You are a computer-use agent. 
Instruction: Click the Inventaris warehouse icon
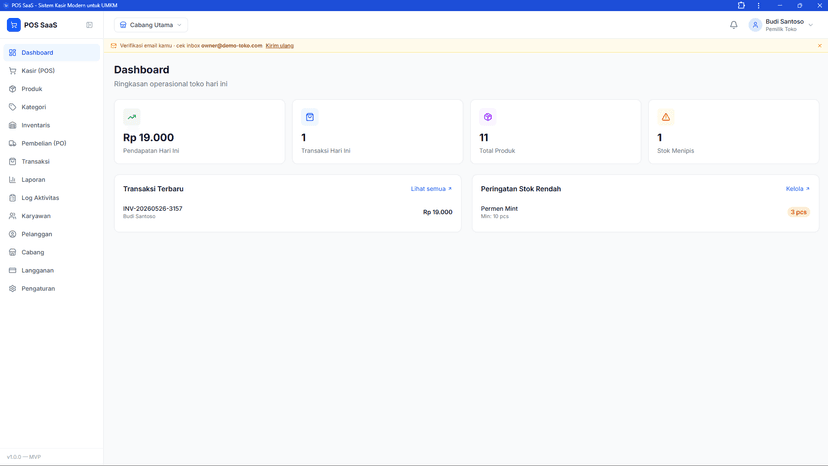click(x=13, y=125)
